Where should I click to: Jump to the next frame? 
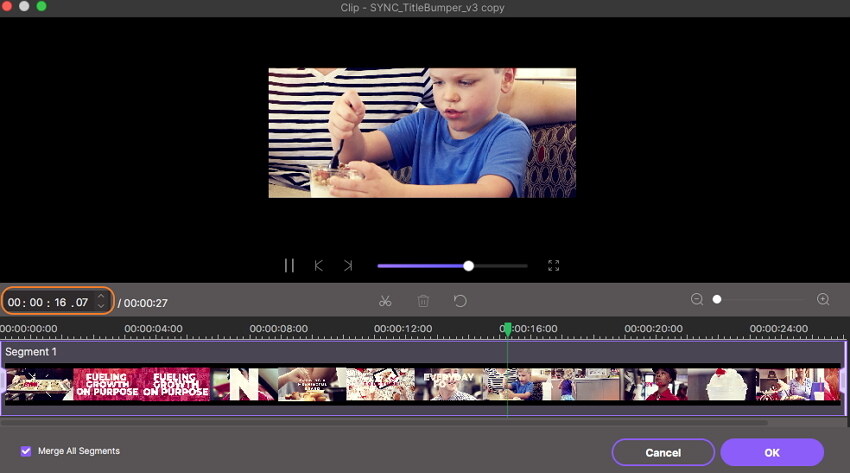[348, 266]
